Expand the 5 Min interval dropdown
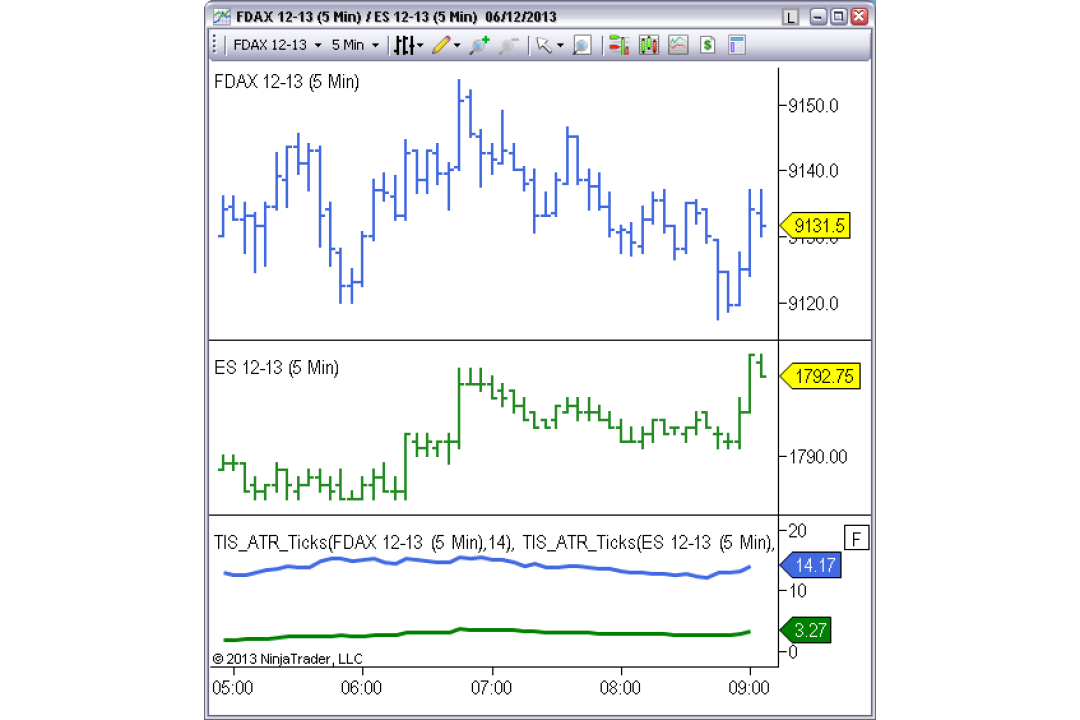The image size is (1080, 720). [354, 45]
